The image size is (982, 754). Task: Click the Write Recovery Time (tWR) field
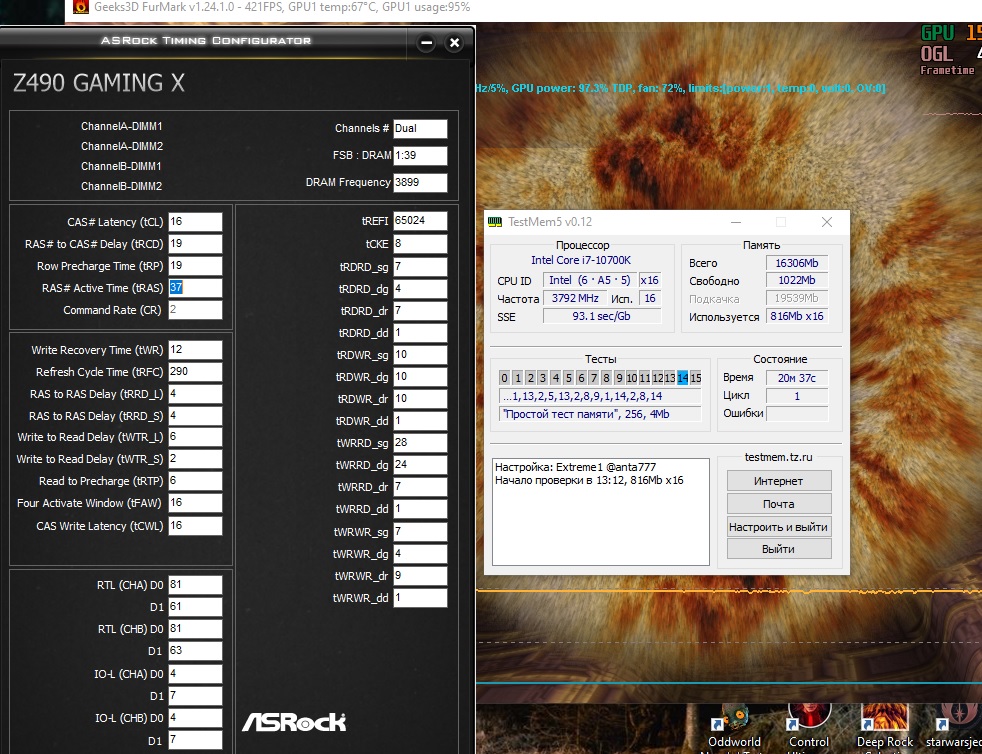195,349
